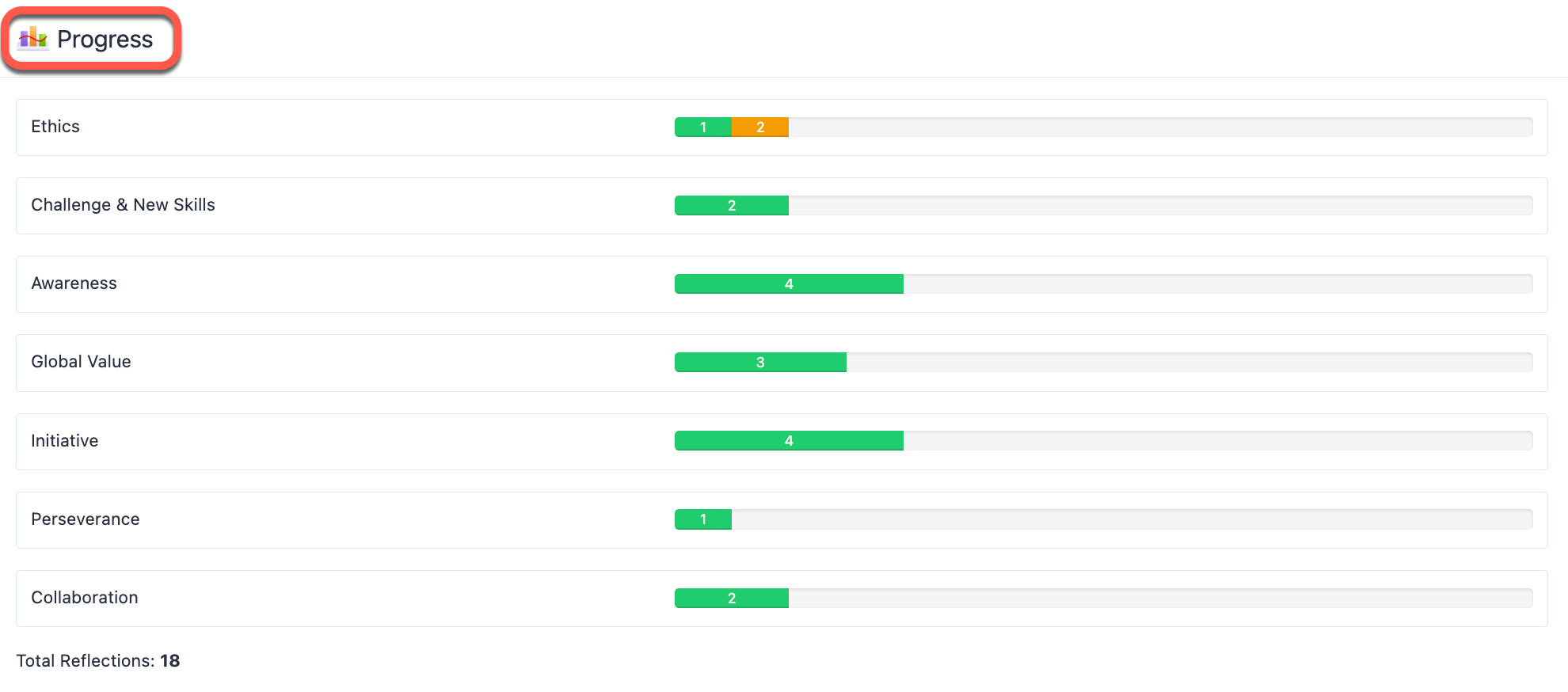Click Global Value bar showing 3

pyautogui.click(x=760, y=362)
